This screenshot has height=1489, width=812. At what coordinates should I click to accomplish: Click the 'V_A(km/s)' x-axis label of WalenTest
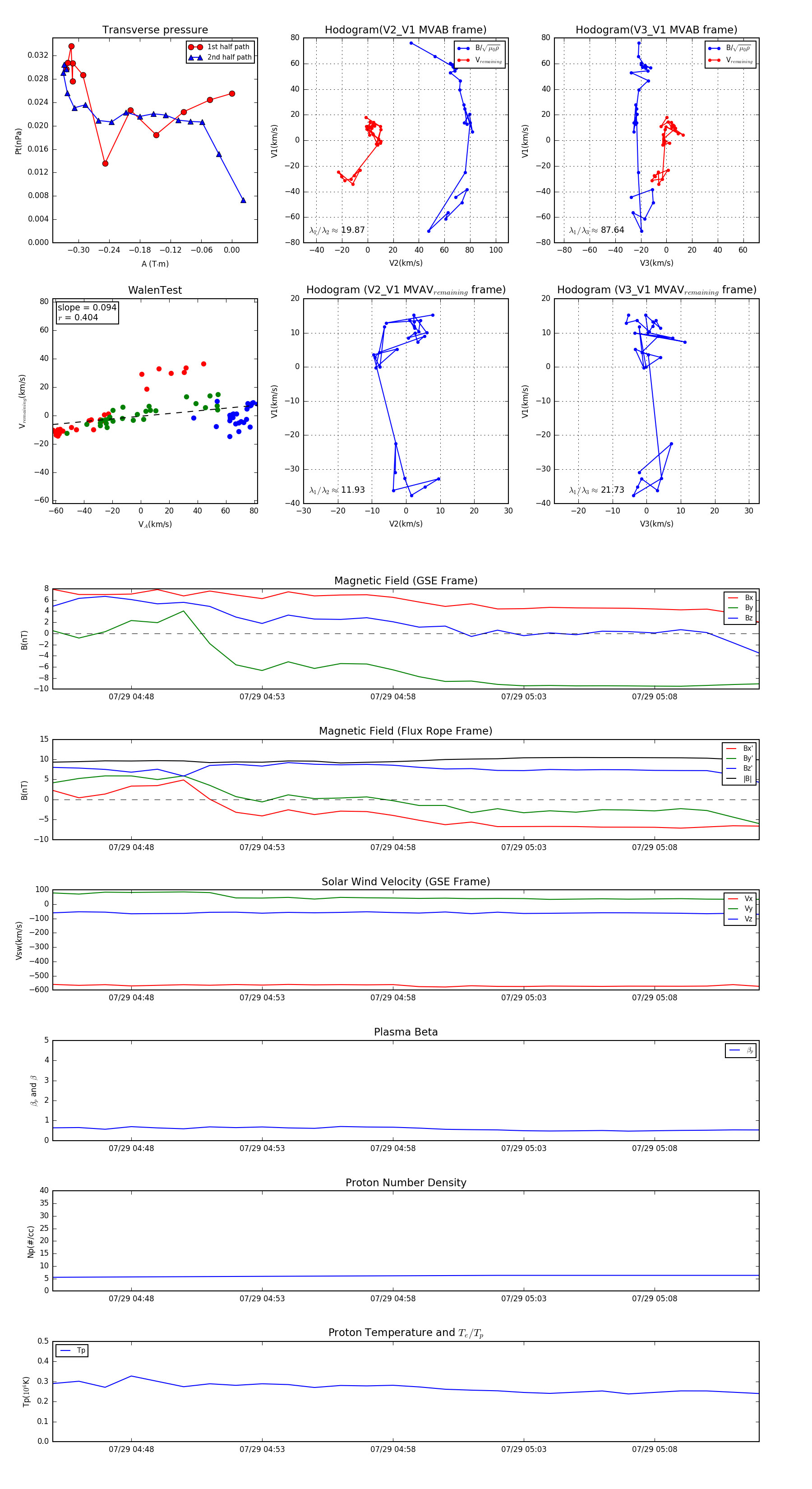click(x=155, y=524)
